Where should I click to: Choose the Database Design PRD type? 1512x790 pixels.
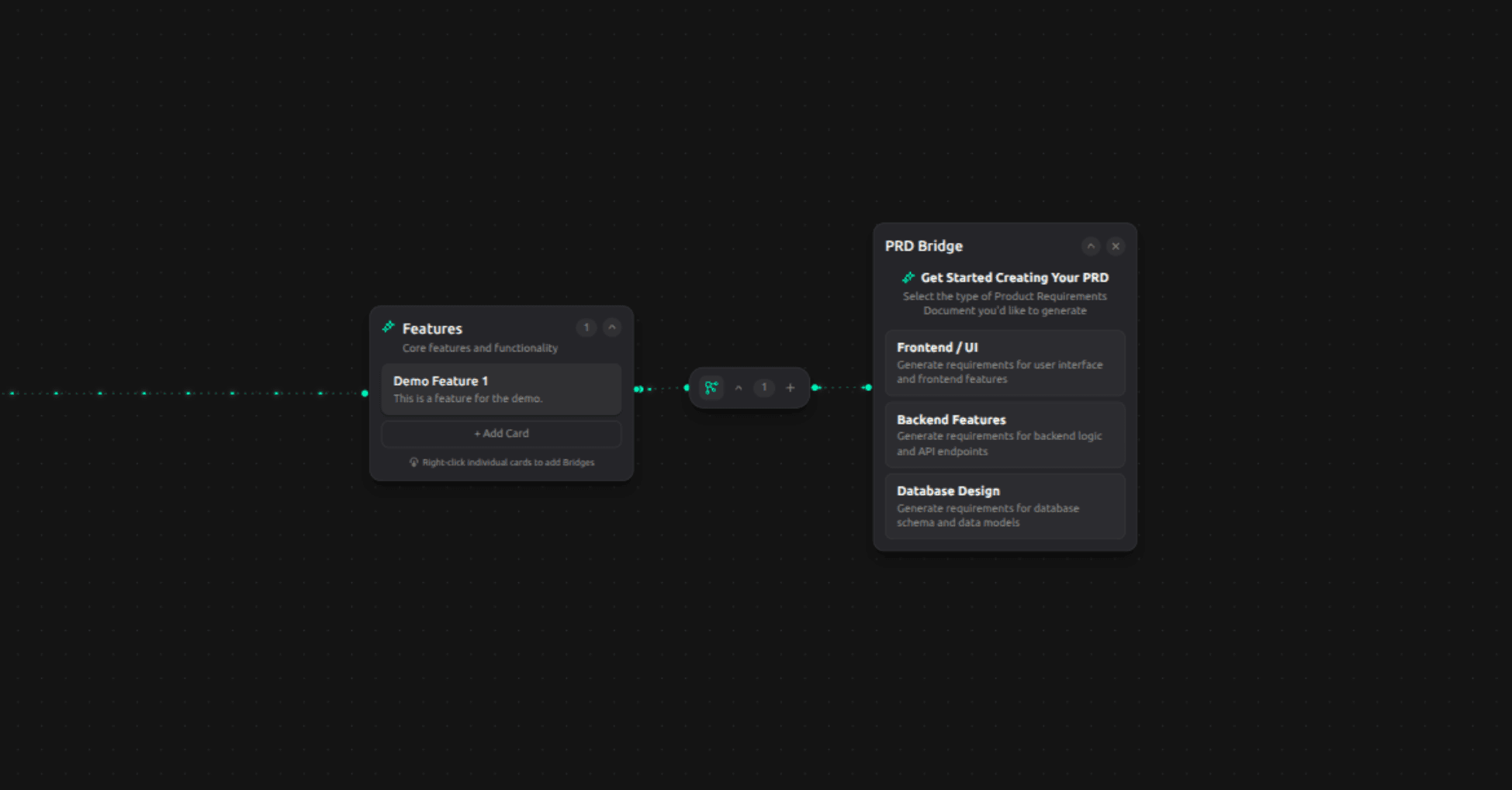tap(1005, 506)
